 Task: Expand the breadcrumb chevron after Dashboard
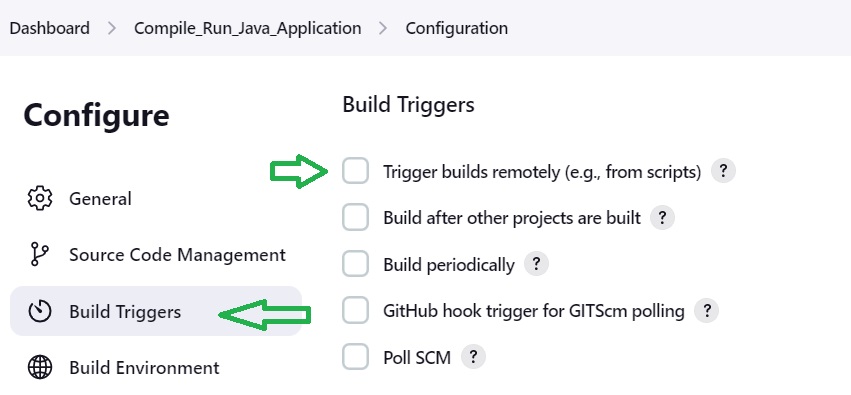pyautogui.click(x=112, y=28)
